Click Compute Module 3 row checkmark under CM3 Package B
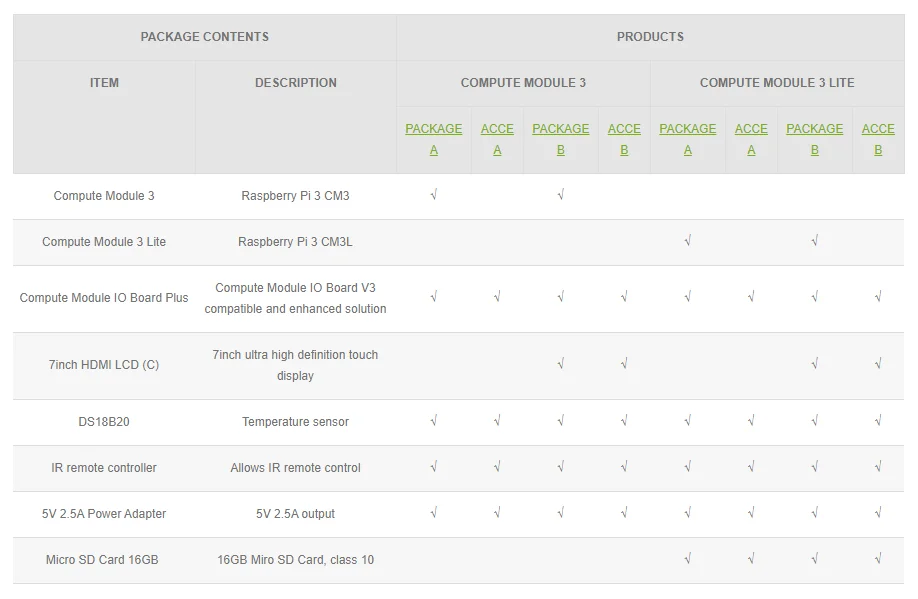 tap(560, 195)
